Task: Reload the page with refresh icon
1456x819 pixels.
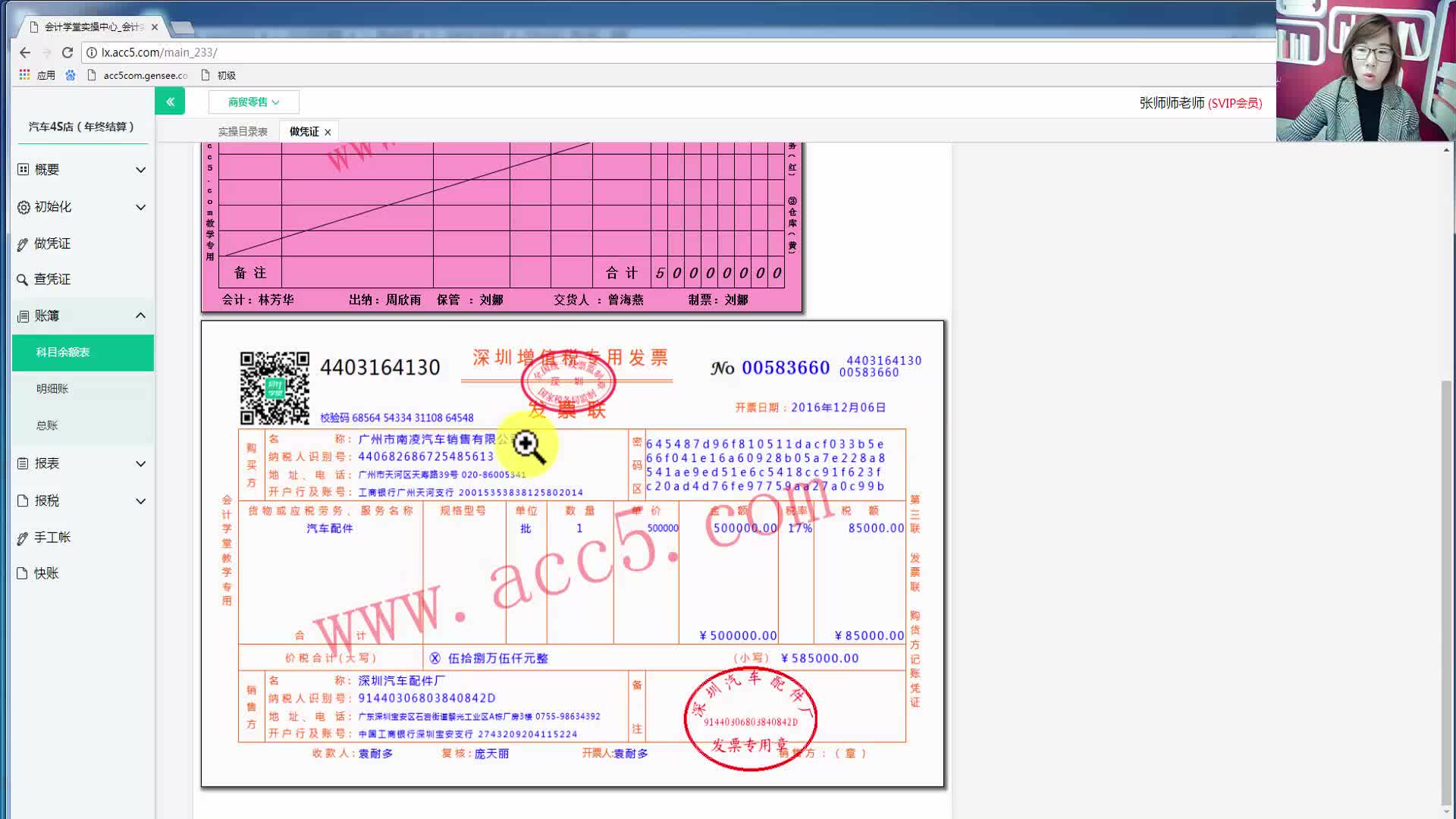Action: pyautogui.click(x=67, y=52)
